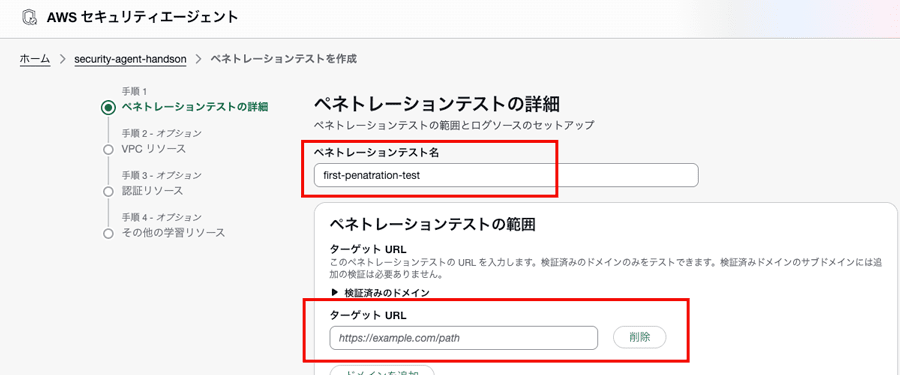Select step 4 その他の学習リソース
The width and height of the screenshot is (900, 375).
tap(173, 233)
